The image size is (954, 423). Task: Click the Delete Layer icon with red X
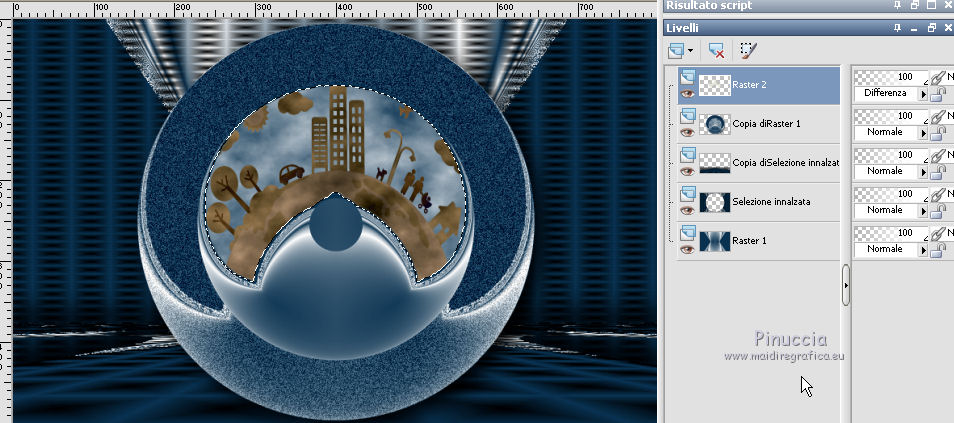pyautogui.click(x=716, y=49)
